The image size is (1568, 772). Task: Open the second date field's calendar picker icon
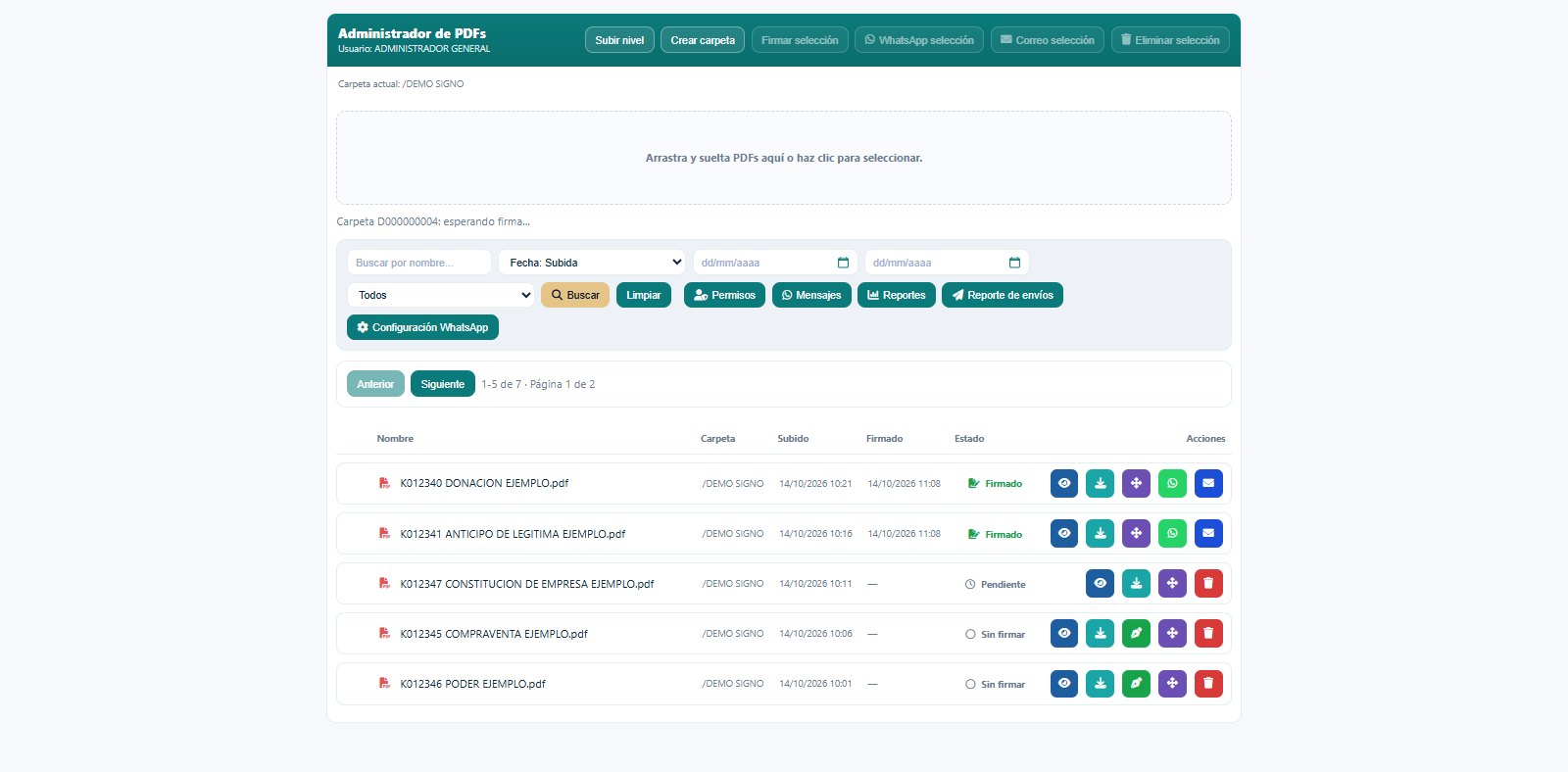point(1014,263)
